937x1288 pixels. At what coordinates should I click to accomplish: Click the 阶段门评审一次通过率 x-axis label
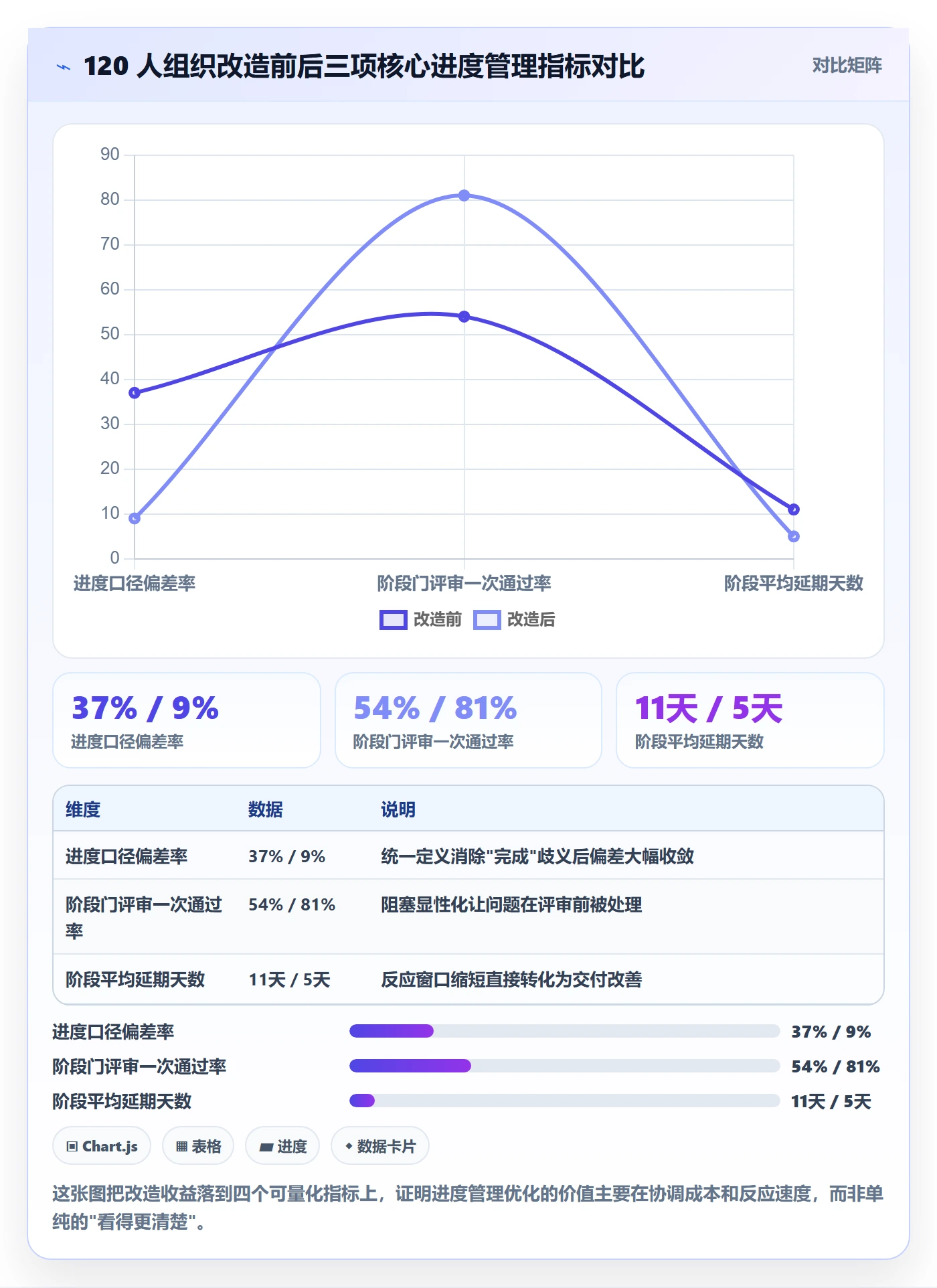[x=464, y=584]
